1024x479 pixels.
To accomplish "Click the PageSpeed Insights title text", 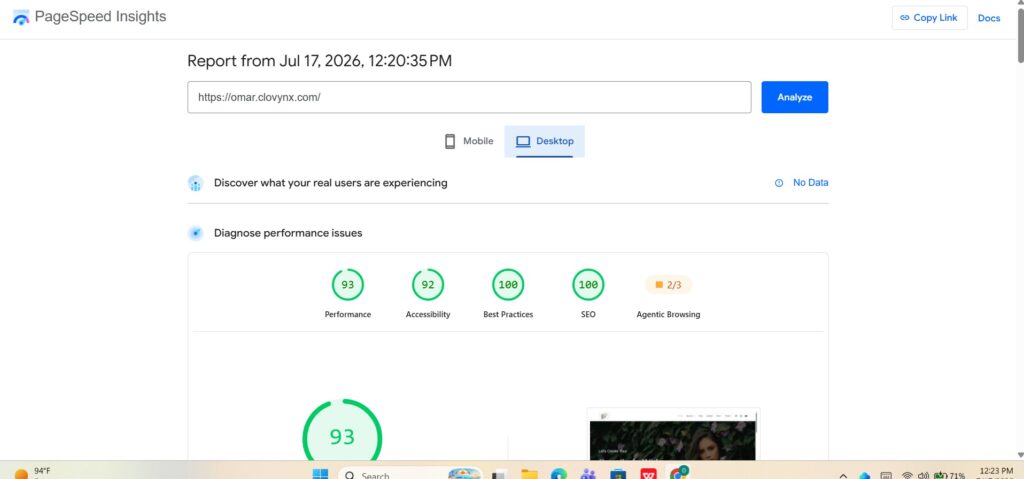I will 101,17.
